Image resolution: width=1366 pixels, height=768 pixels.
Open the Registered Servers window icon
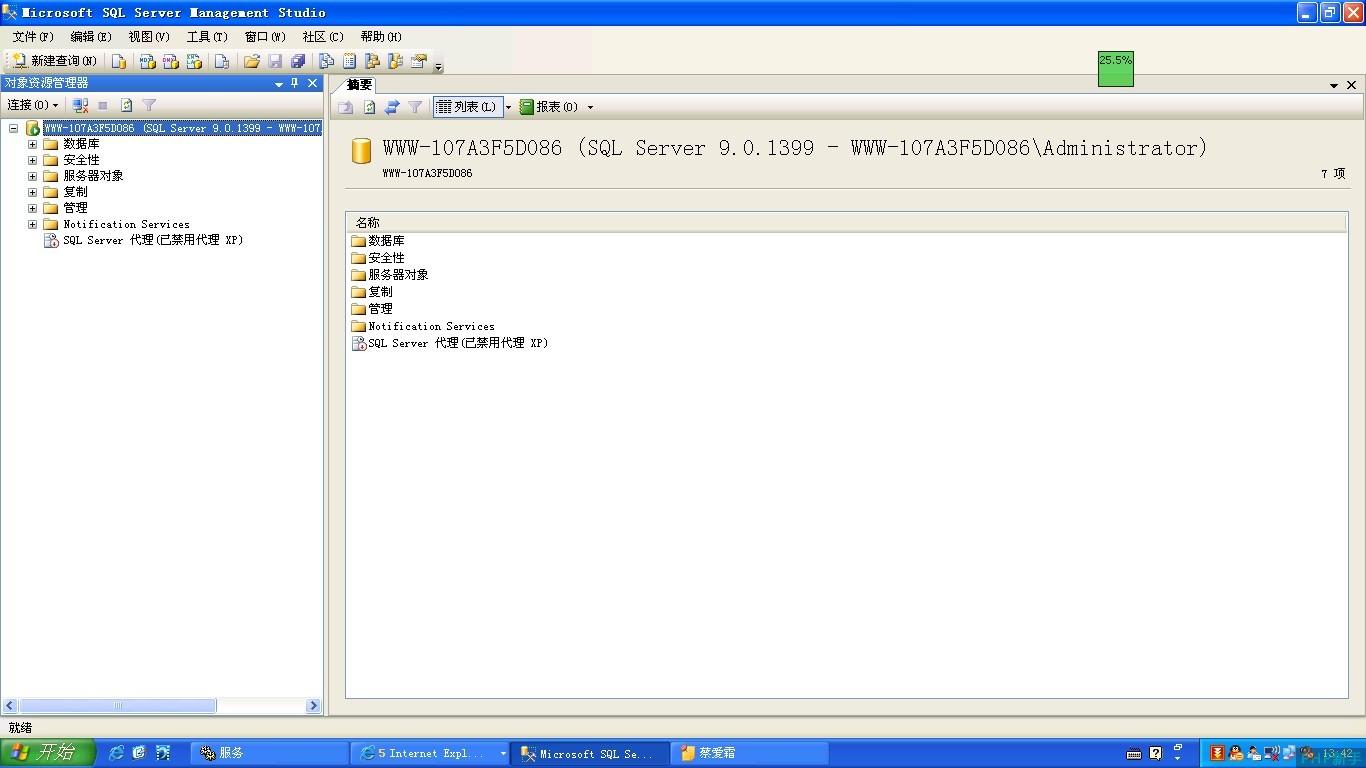click(326, 61)
